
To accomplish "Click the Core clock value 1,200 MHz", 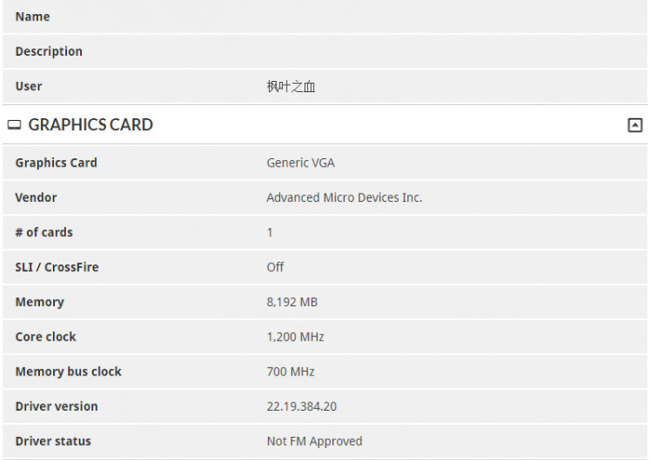I will pyautogui.click(x=295, y=337).
